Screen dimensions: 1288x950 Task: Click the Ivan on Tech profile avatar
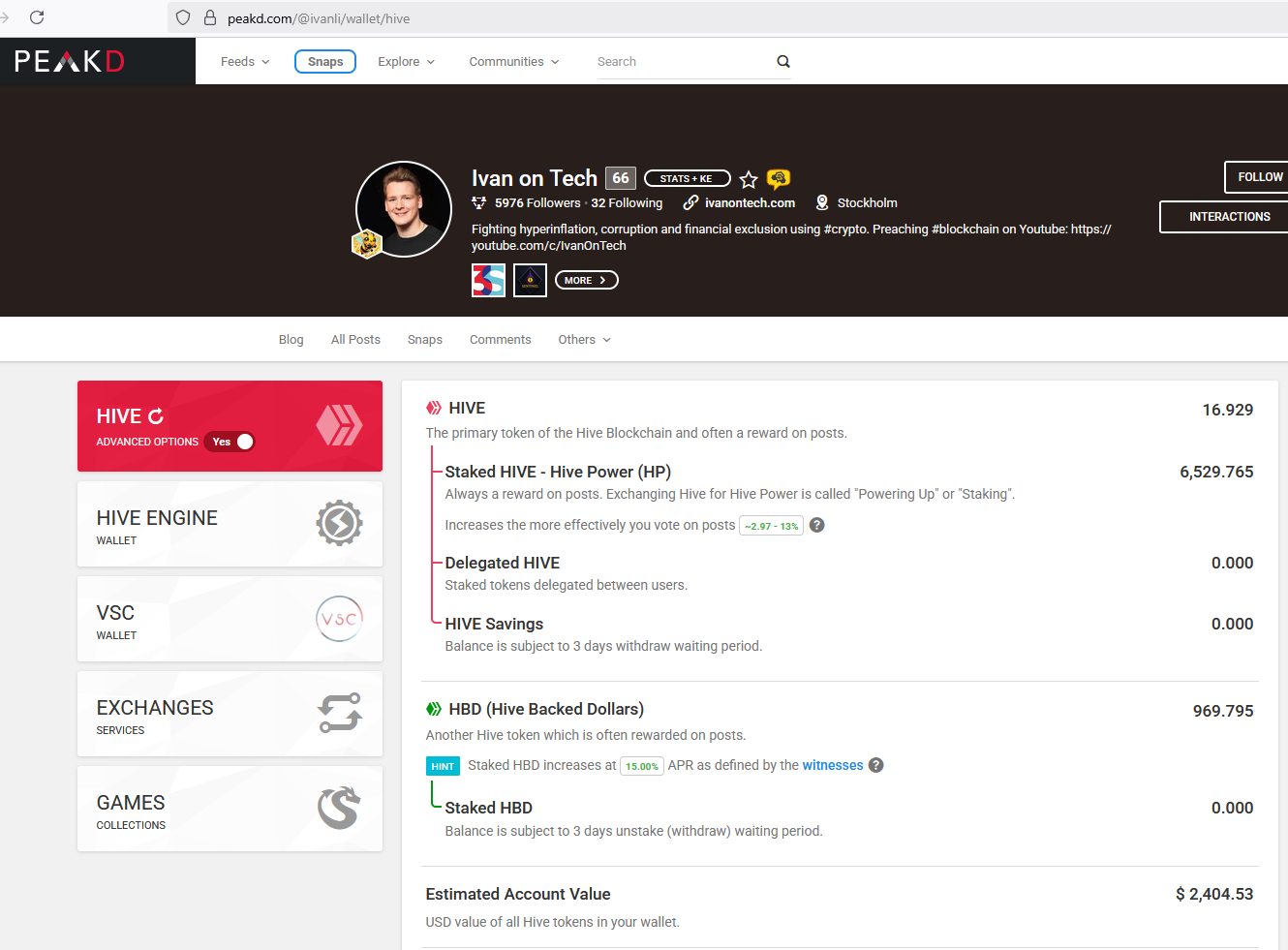pos(404,209)
